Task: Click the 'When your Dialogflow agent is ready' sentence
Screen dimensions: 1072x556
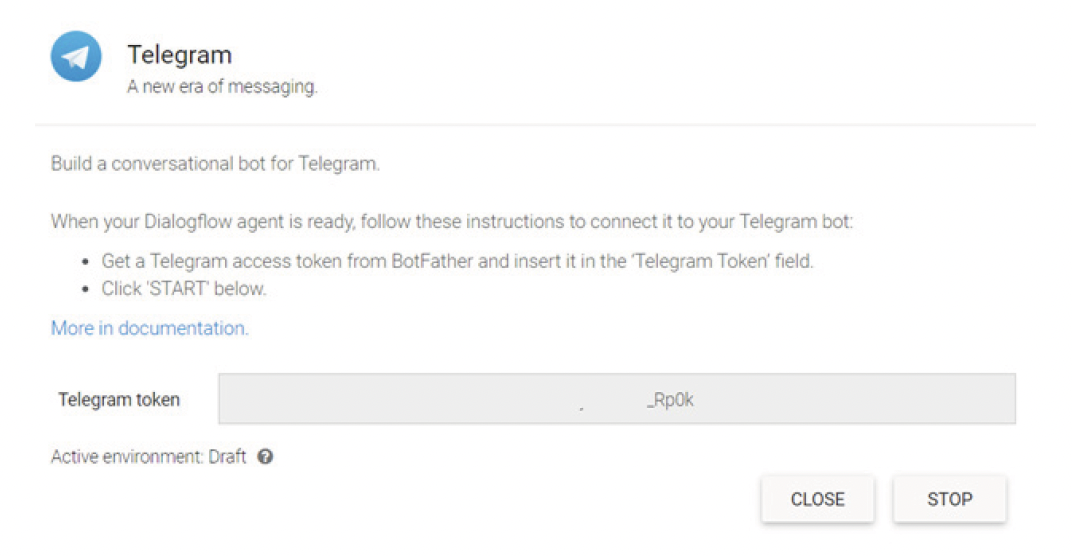Action: (x=451, y=221)
